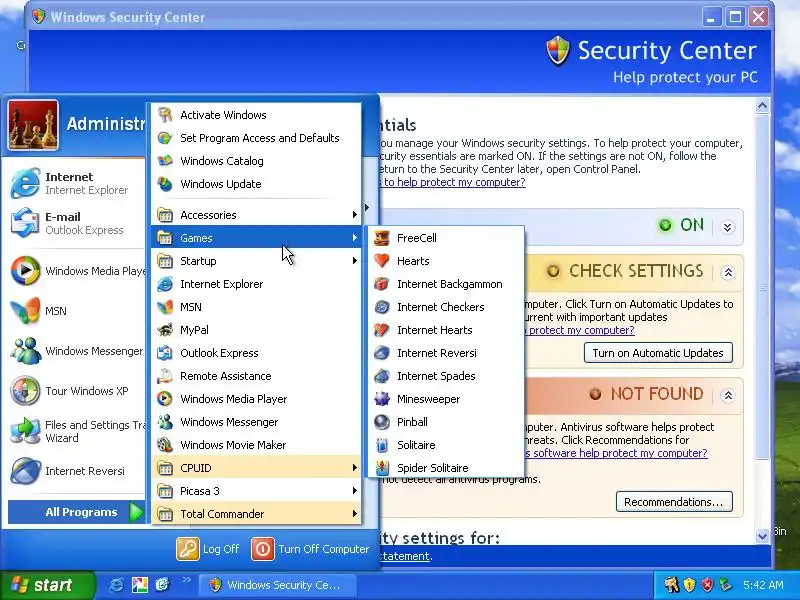Open Remote Assistance
The image size is (800, 600).
point(256,376)
